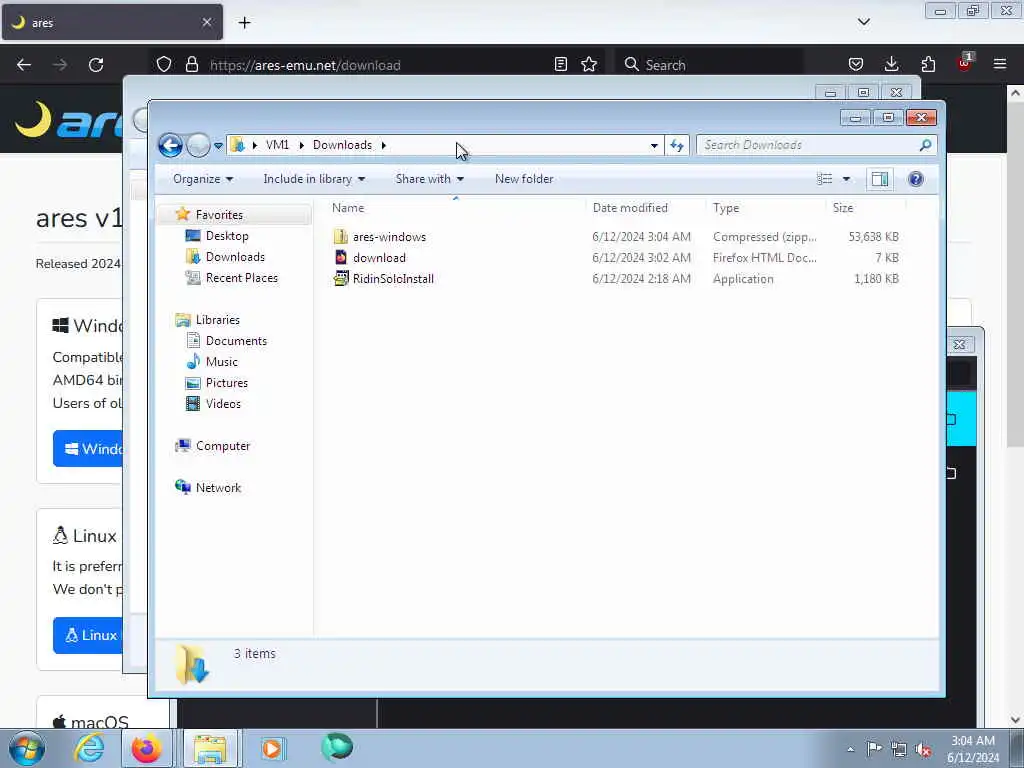Open Firefox extensions puzzle icon
The image size is (1024, 768).
[928, 65]
